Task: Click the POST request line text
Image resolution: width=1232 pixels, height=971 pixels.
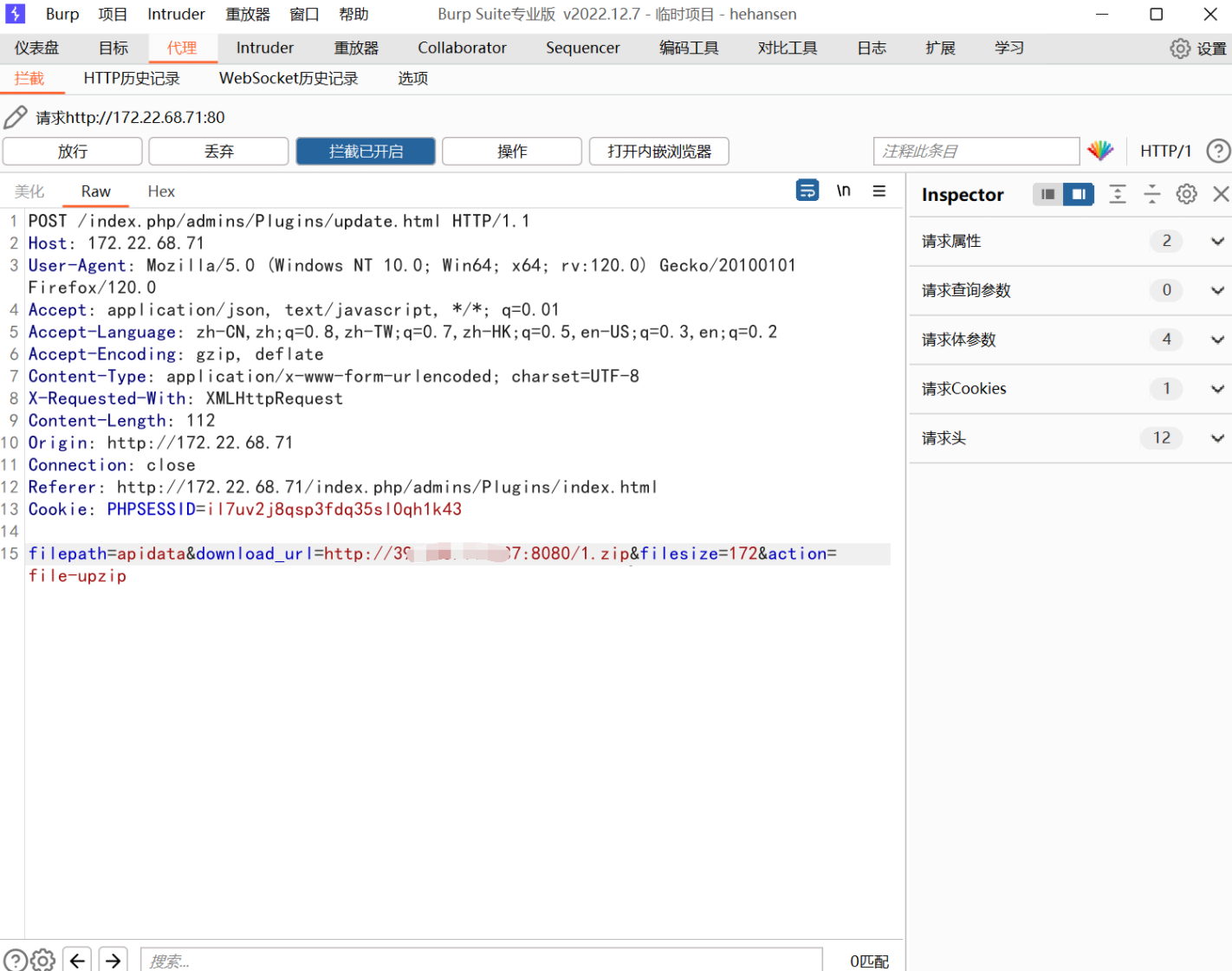Action: (x=279, y=221)
